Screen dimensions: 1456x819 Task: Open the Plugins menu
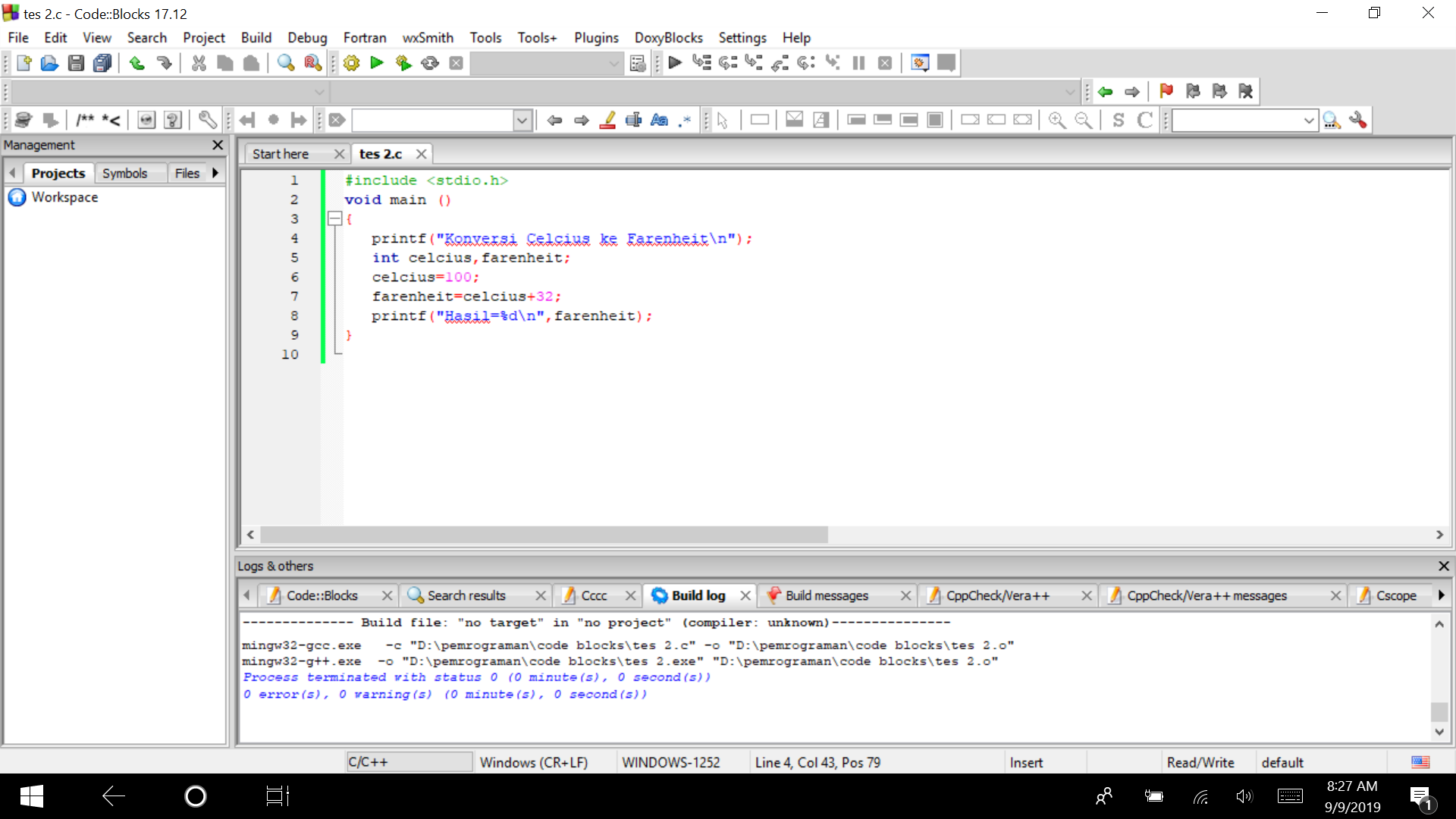click(596, 37)
